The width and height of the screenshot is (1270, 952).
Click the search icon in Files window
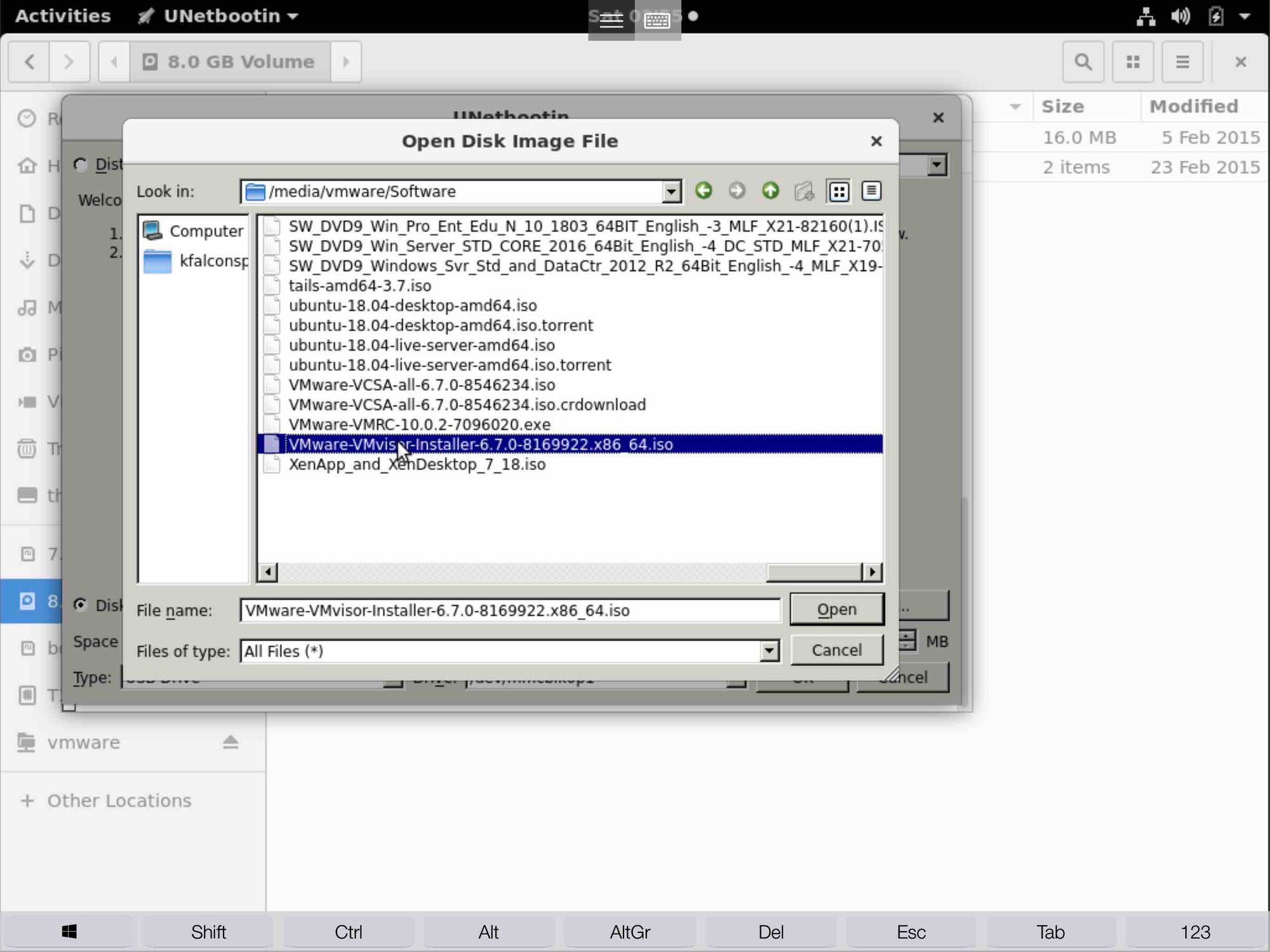click(x=1083, y=62)
